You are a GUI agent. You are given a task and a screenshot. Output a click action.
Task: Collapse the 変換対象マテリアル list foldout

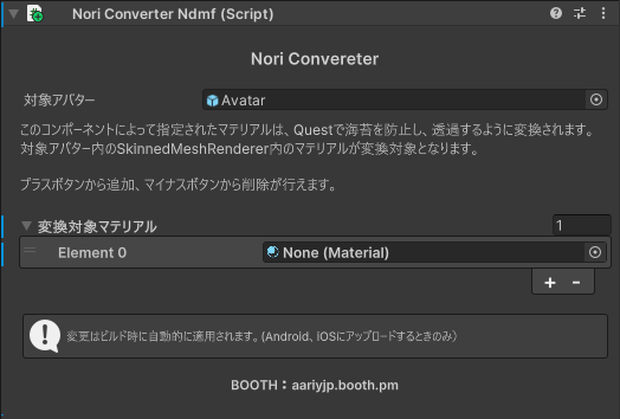point(26,226)
